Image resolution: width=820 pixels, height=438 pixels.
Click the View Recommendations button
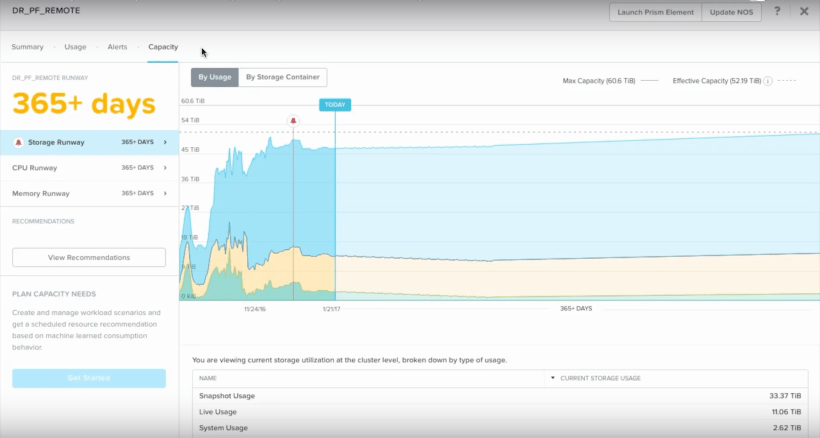pos(89,257)
